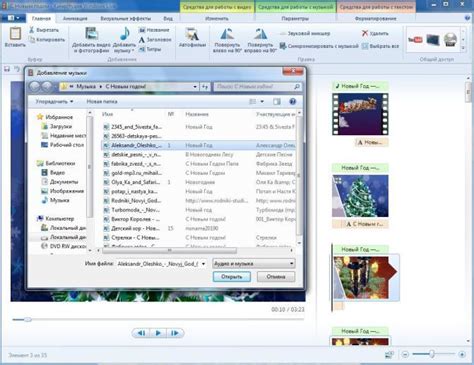This screenshot has height=365, width=474.
Task: Click the Вырезать cut icon
Action: tap(32, 30)
